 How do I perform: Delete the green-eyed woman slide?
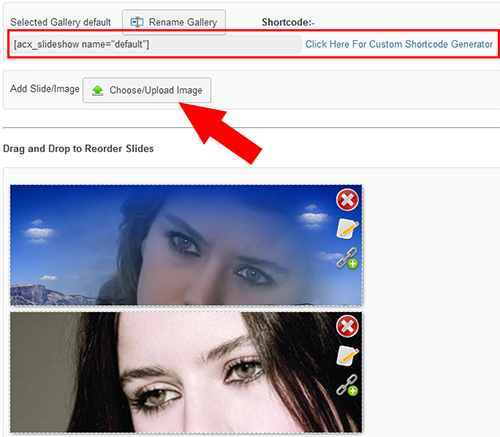pos(347,326)
